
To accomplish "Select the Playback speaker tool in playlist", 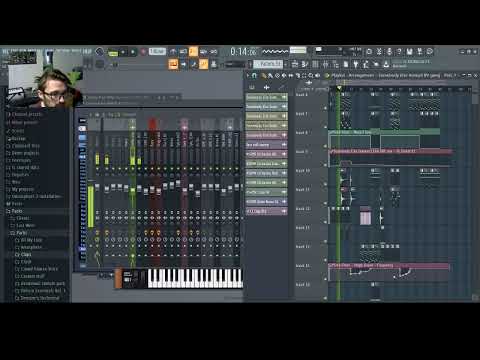I will 318,76.
